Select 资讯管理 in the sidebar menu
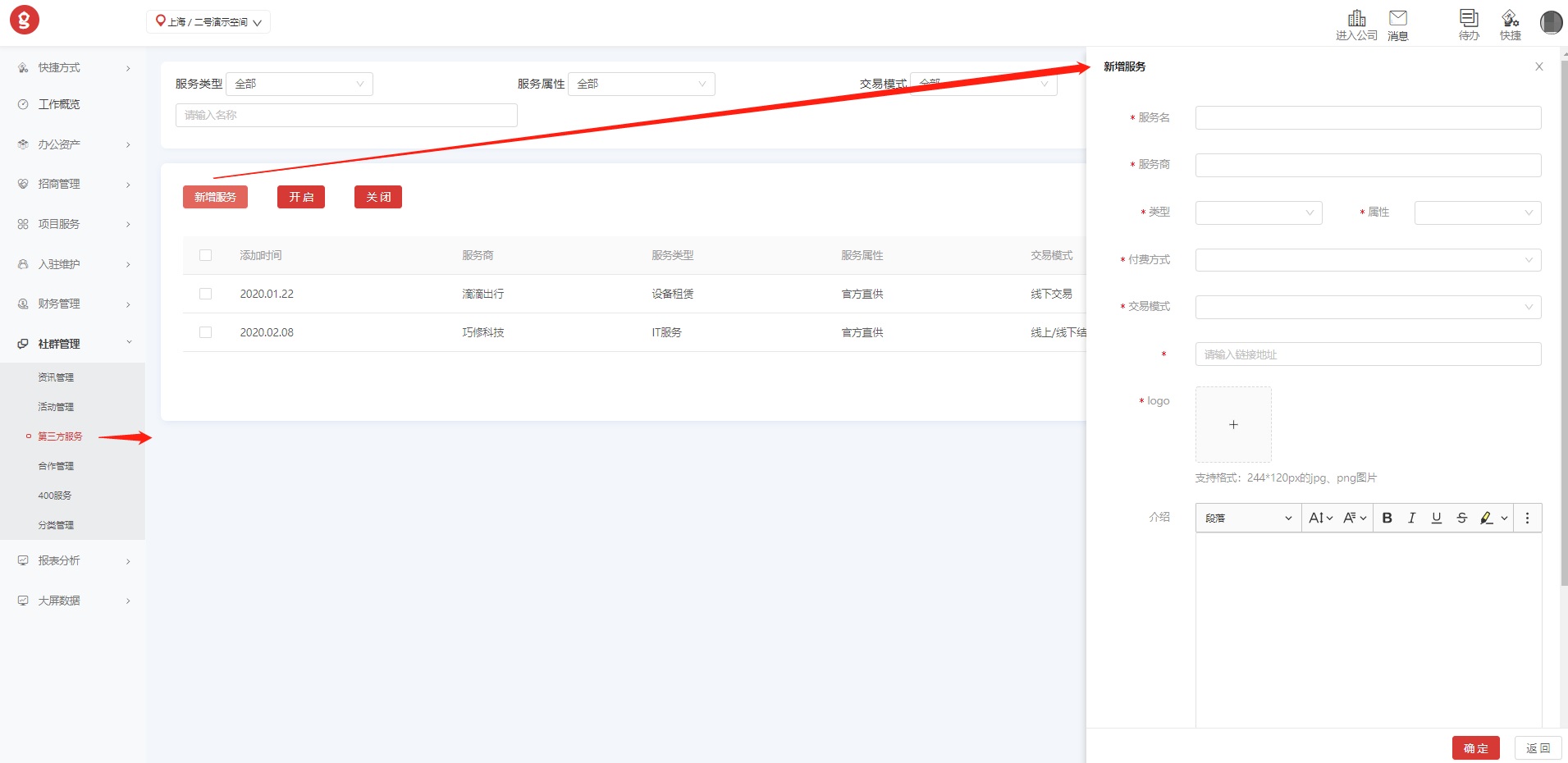 56,377
